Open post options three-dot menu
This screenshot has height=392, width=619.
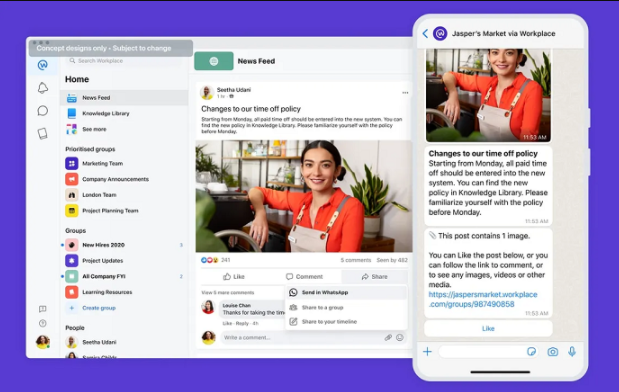[x=405, y=93]
